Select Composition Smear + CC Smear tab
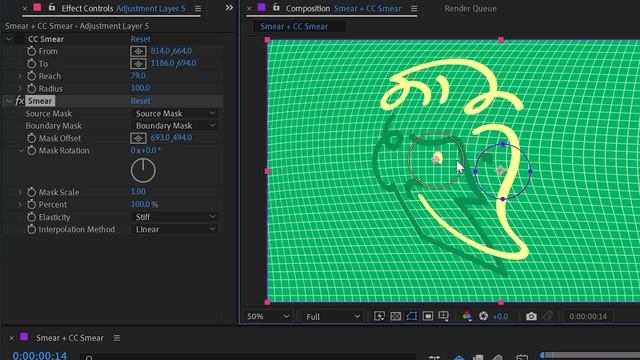 (x=343, y=8)
